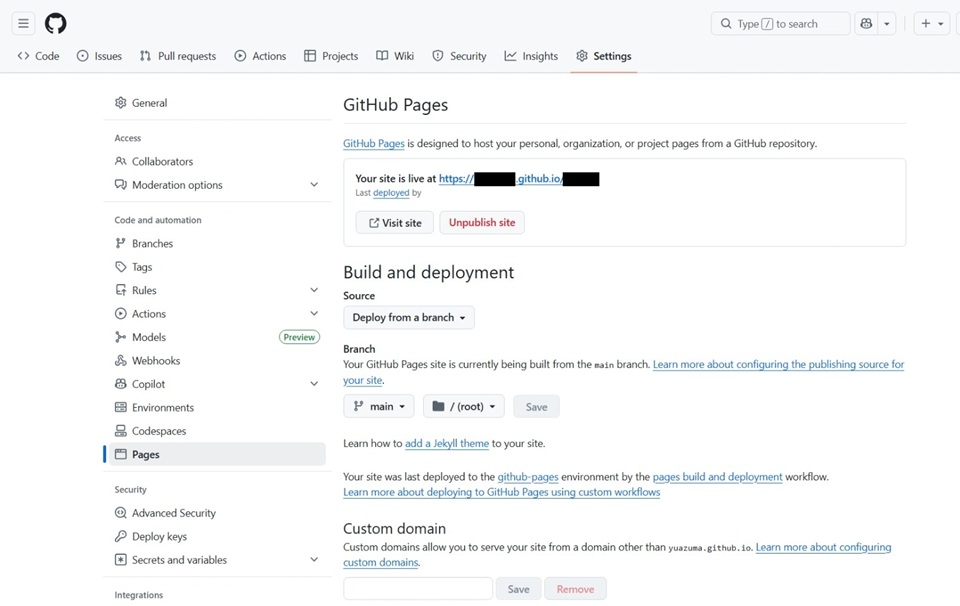Screen dimensions: 960x606
Task: Open Branches settings in the sidebar
Action: click(x=150, y=243)
